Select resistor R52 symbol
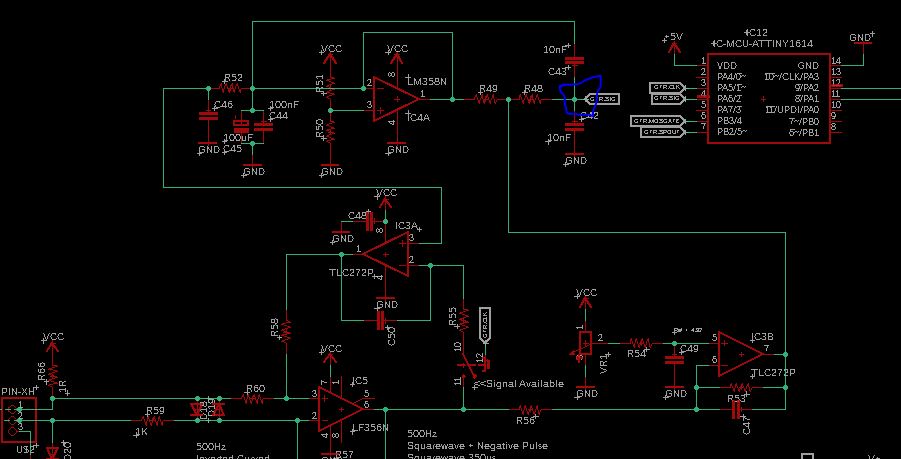901x459 pixels. click(x=230, y=88)
